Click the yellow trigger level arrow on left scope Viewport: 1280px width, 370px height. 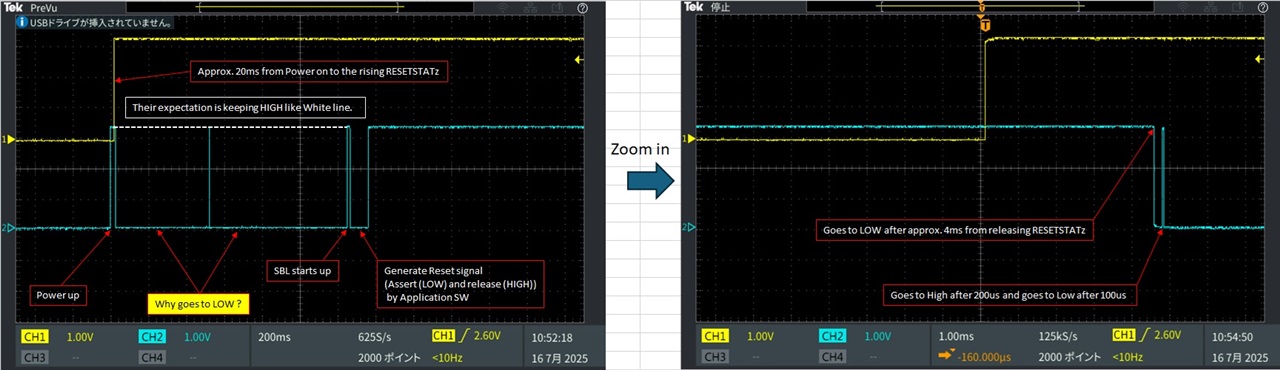point(579,60)
